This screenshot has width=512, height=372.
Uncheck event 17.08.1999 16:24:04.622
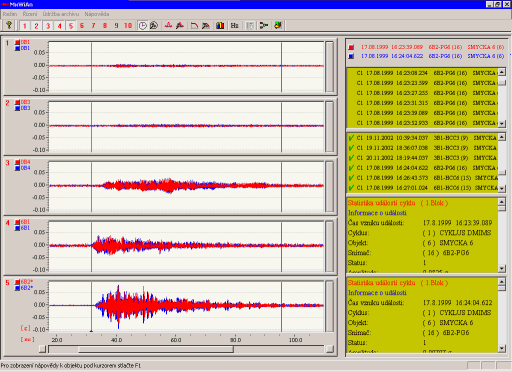(x=351, y=168)
